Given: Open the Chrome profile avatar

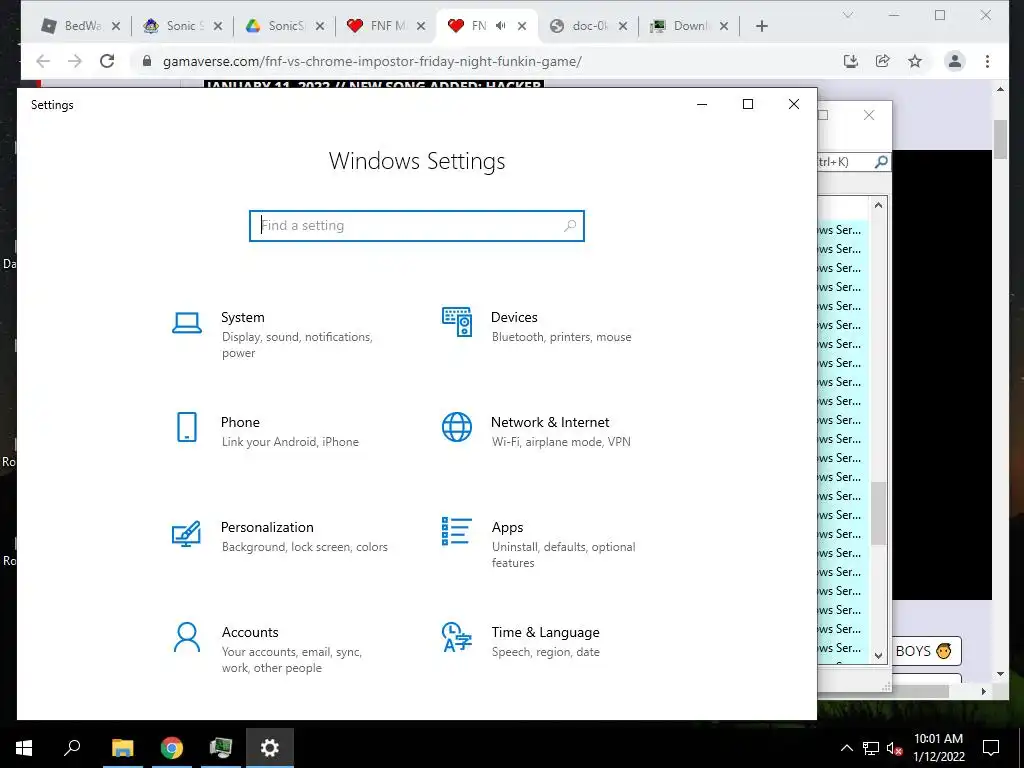Looking at the screenshot, I should pos(955,61).
